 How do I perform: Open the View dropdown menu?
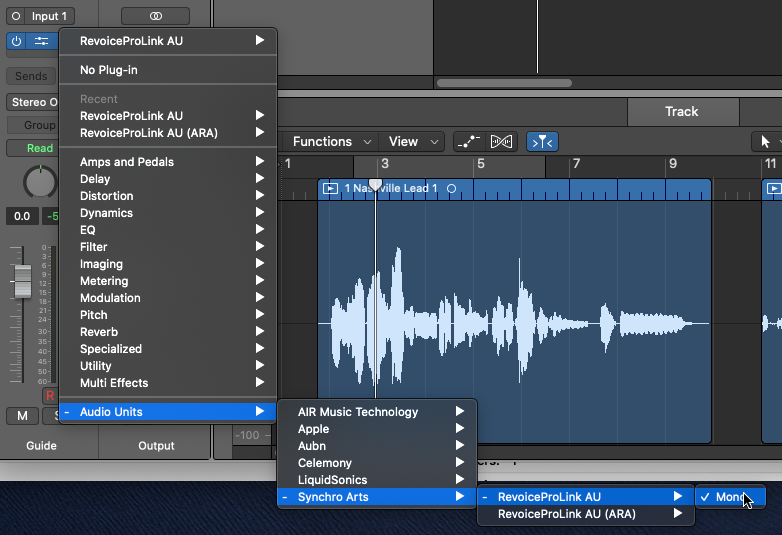(411, 142)
